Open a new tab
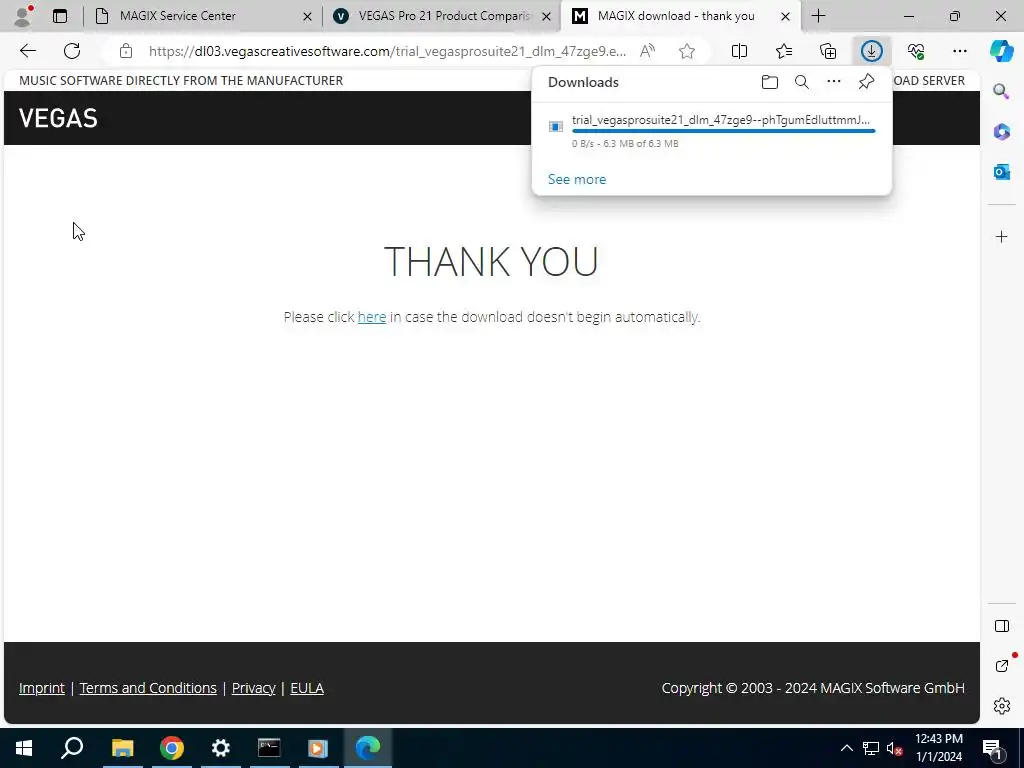1024x768 pixels. click(x=818, y=16)
